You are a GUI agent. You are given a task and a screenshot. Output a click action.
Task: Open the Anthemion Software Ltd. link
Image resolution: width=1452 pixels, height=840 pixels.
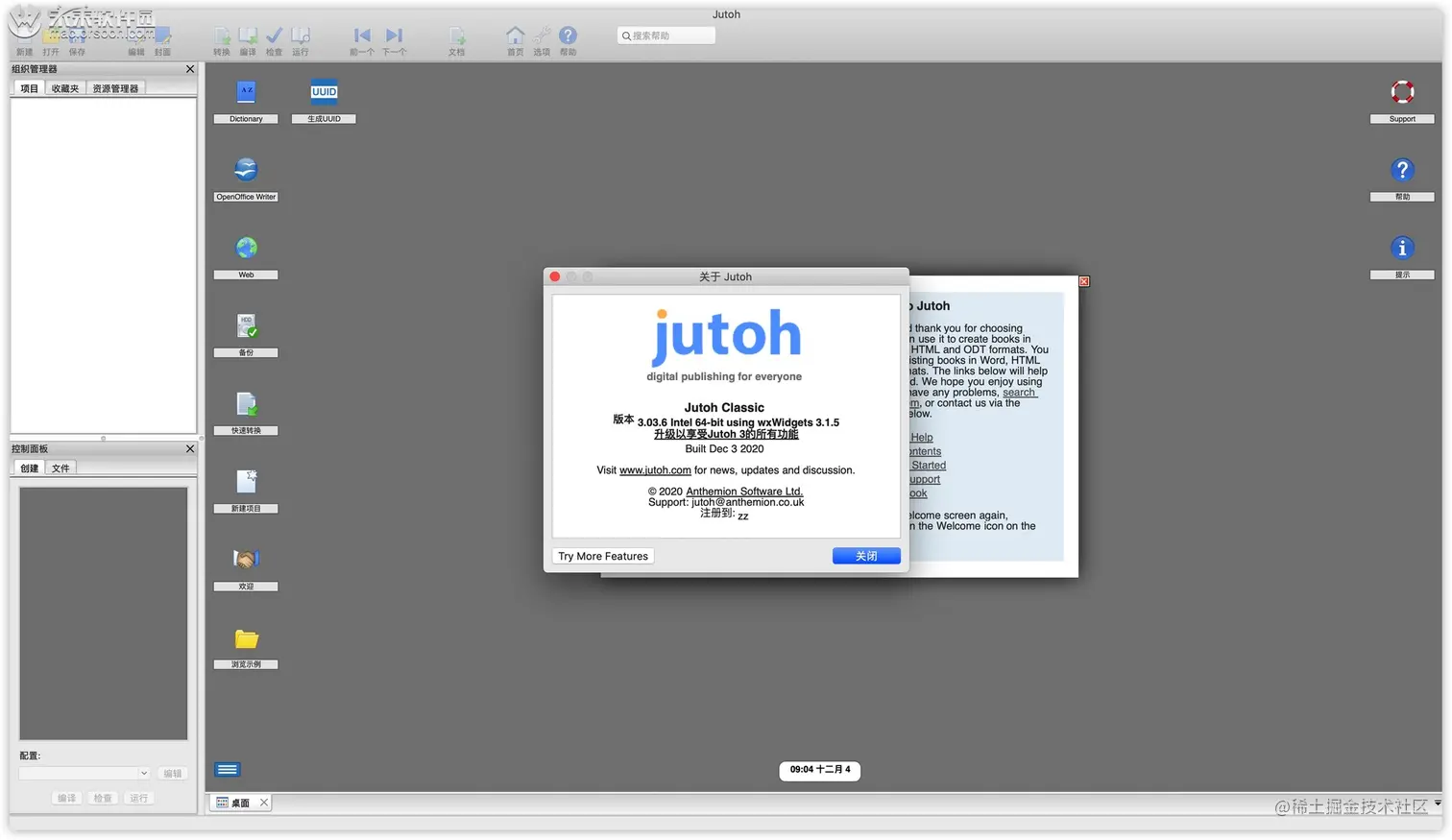pyautogui.click(x=744, y=492)
